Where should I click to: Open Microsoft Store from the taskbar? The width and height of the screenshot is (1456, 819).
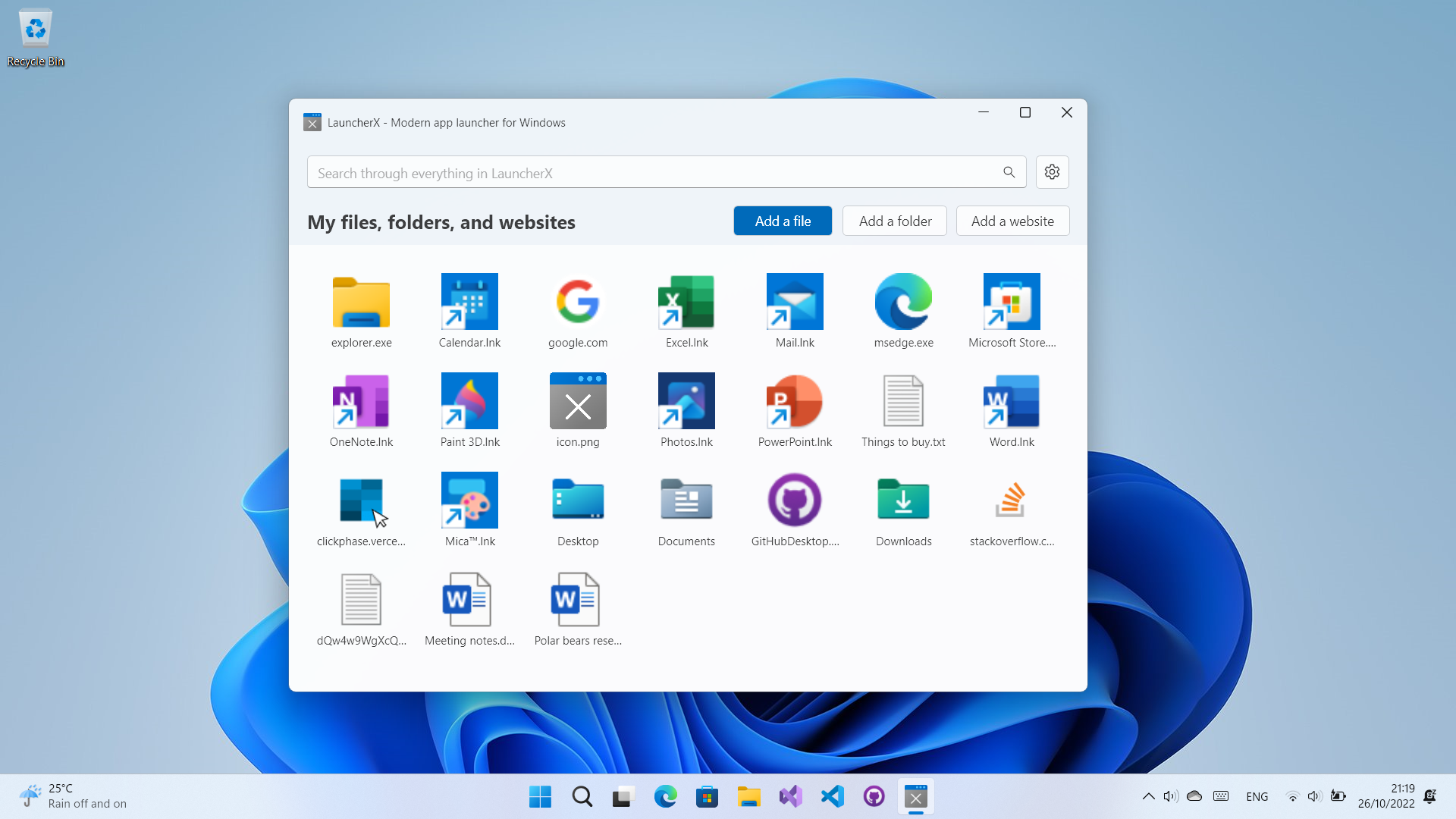click(707, 796)
